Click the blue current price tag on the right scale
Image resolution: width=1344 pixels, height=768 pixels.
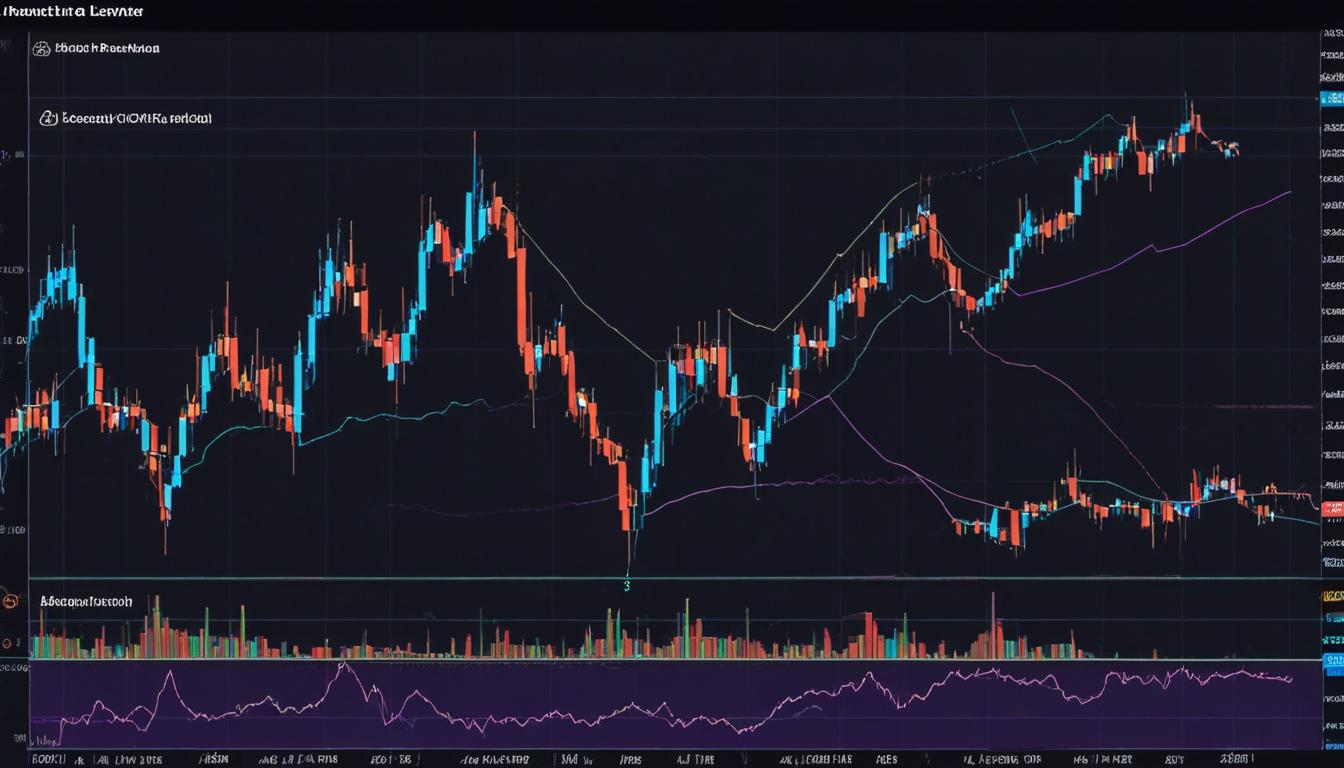[1333, 98]
